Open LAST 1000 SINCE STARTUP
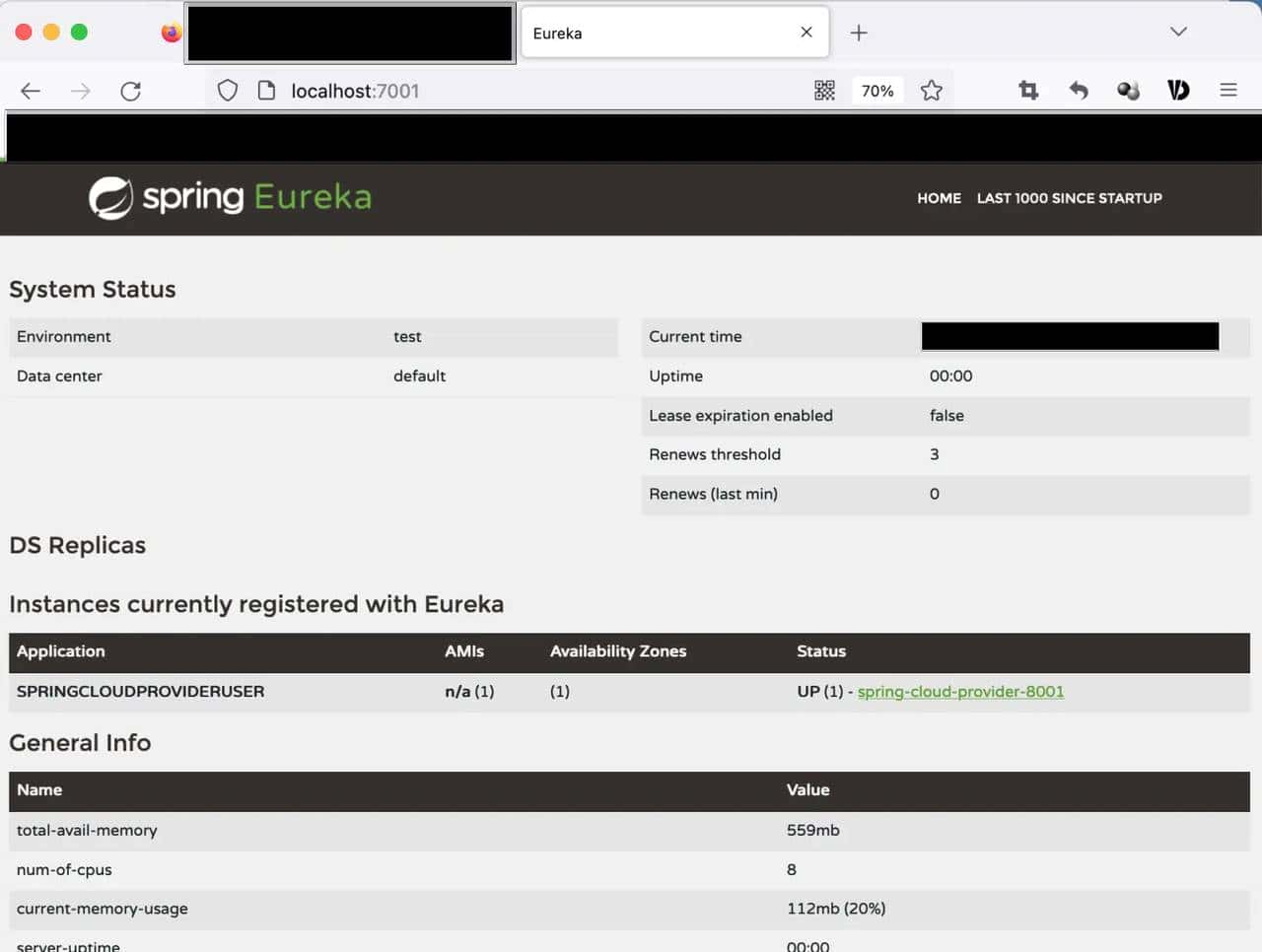Image resolution: width=1262 pixels, height=952 pixels. tap(1070, 198)
